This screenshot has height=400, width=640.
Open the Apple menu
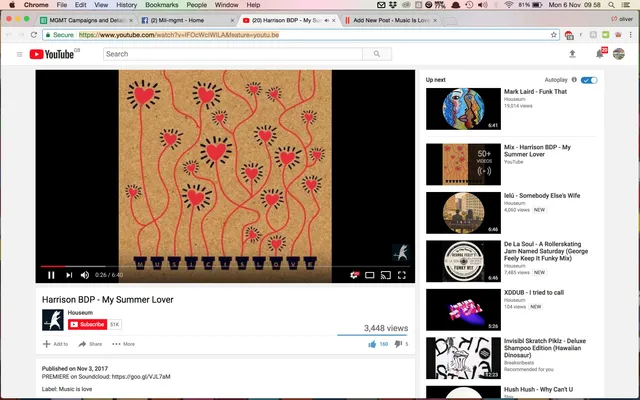12,5
